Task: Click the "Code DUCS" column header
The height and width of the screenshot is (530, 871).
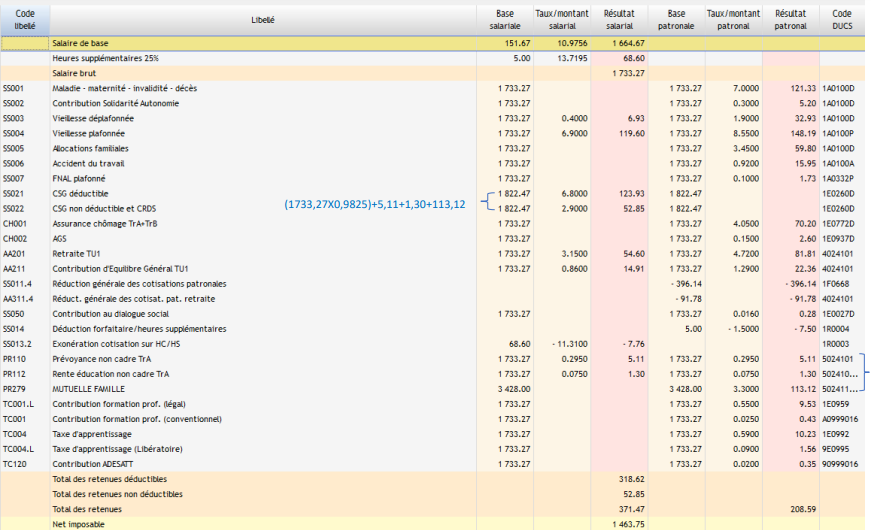Action: (x=842, y=19)
